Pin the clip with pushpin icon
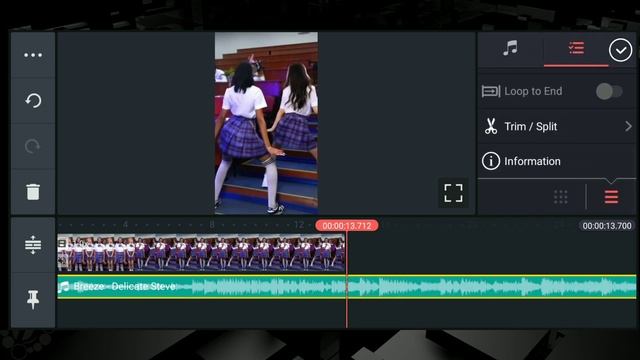 tap(33, 300)
